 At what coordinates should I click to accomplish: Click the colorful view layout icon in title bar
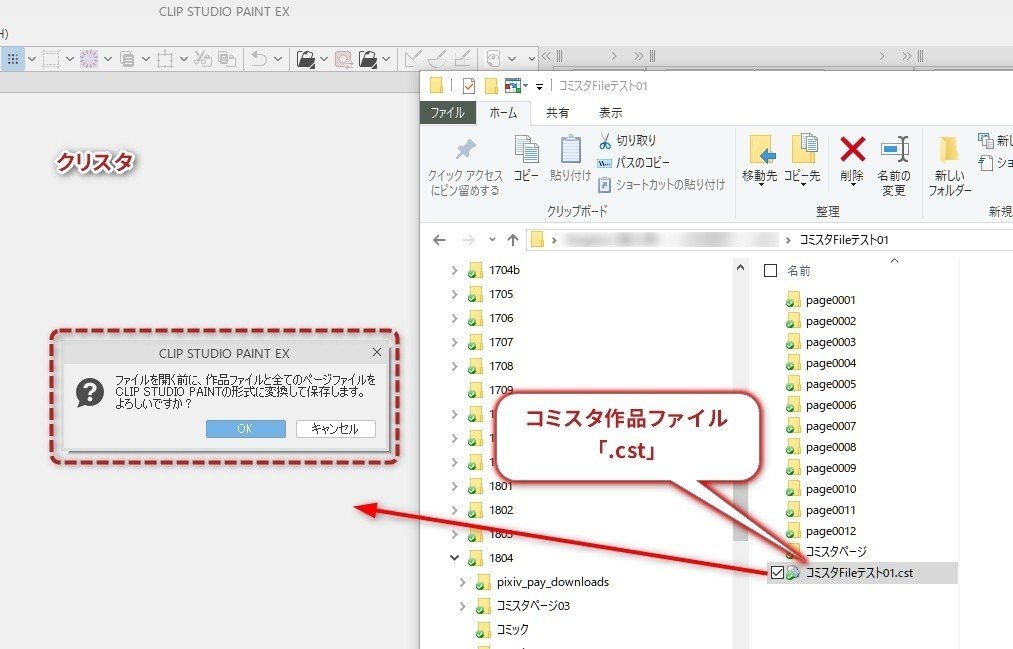(513, 85)
